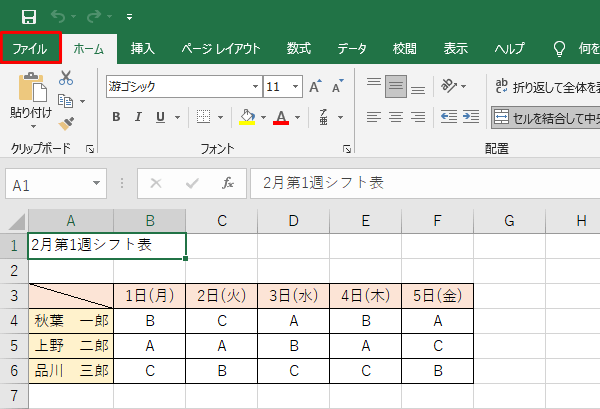Image resolution: width=600 pixels, height=409 pixels.
Task: Select Center horizontal align icon
Action: [x=396, y=117]
